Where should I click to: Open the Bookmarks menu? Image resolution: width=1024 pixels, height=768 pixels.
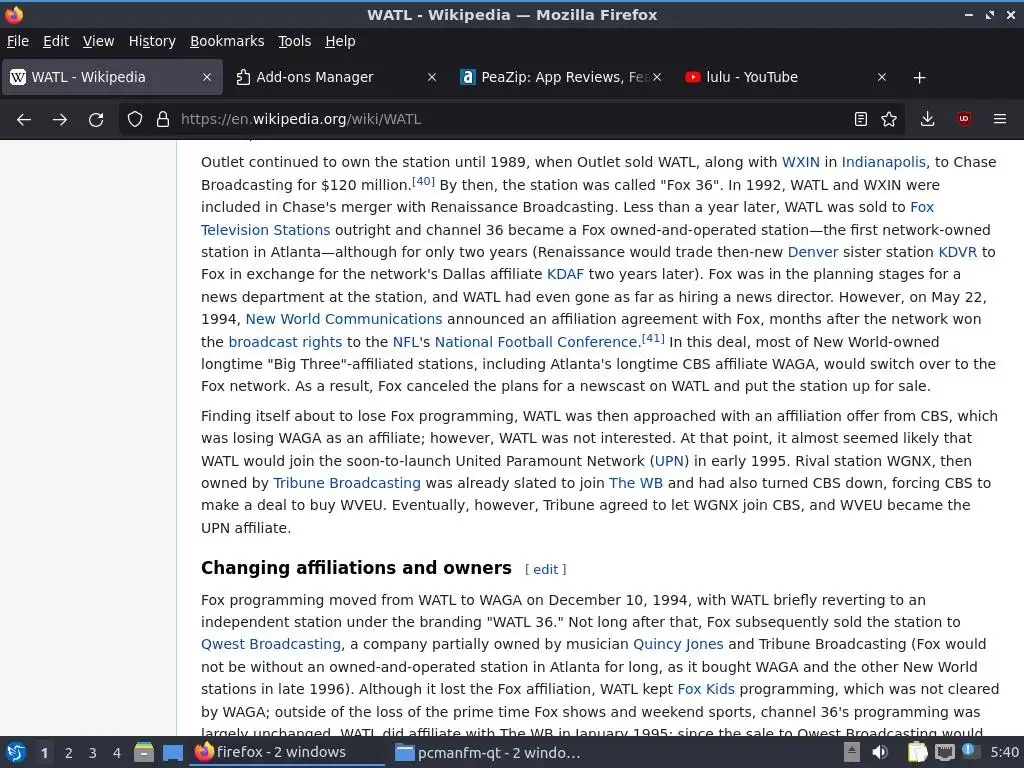[x=227, y=41]
